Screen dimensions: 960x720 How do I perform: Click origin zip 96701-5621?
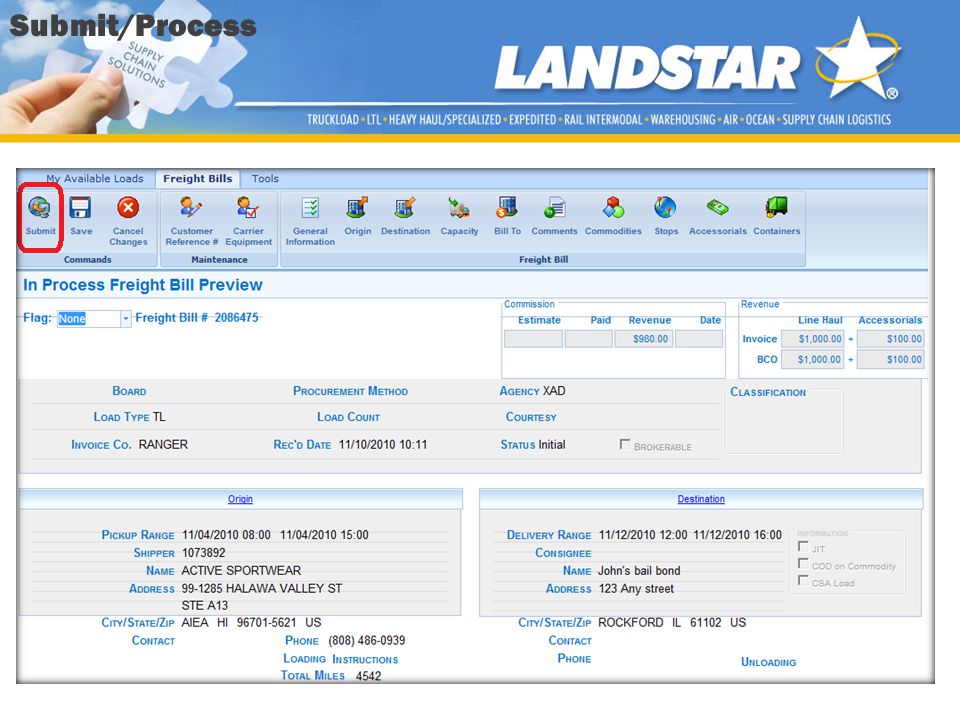coord(266,623)
